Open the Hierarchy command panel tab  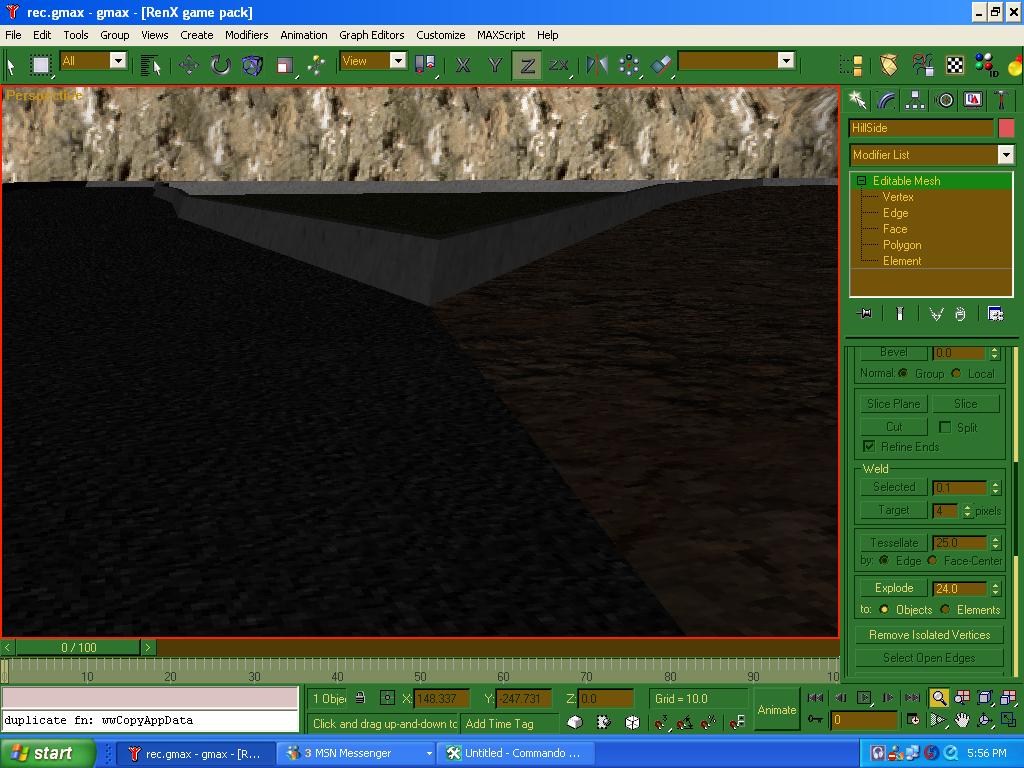914,100
